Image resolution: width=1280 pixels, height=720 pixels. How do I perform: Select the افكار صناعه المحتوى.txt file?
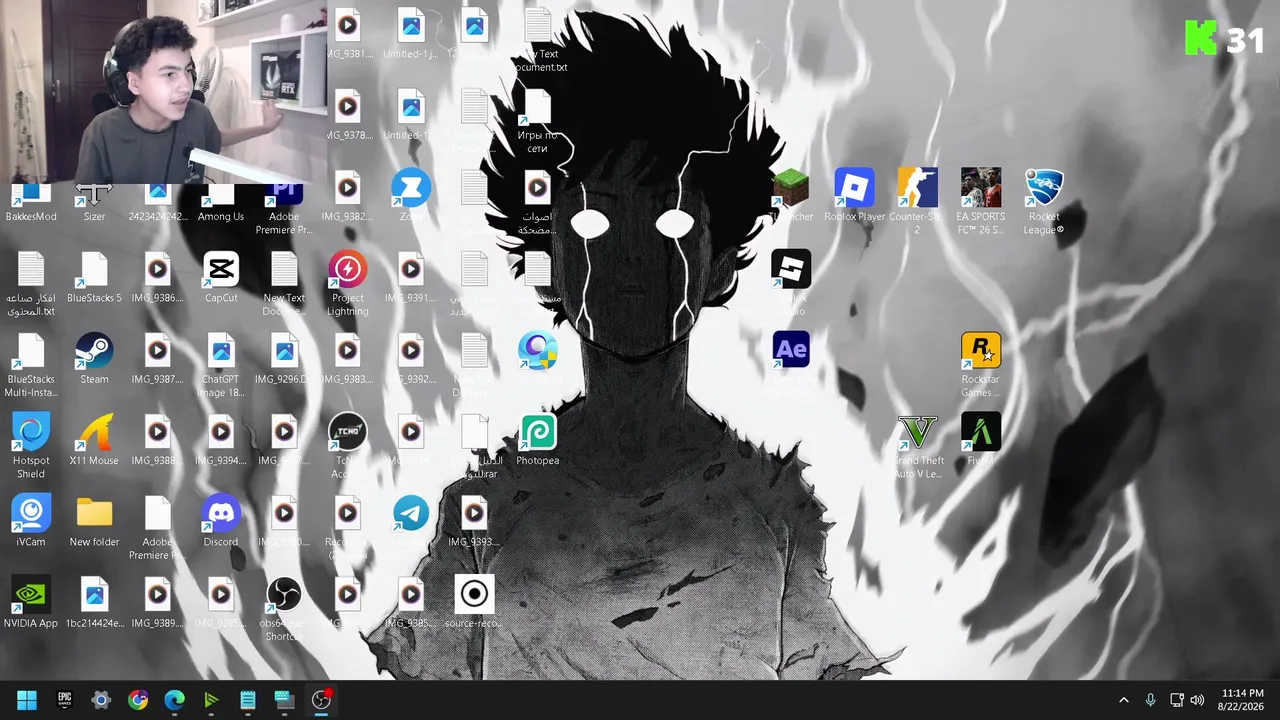[x=31, y=284]
